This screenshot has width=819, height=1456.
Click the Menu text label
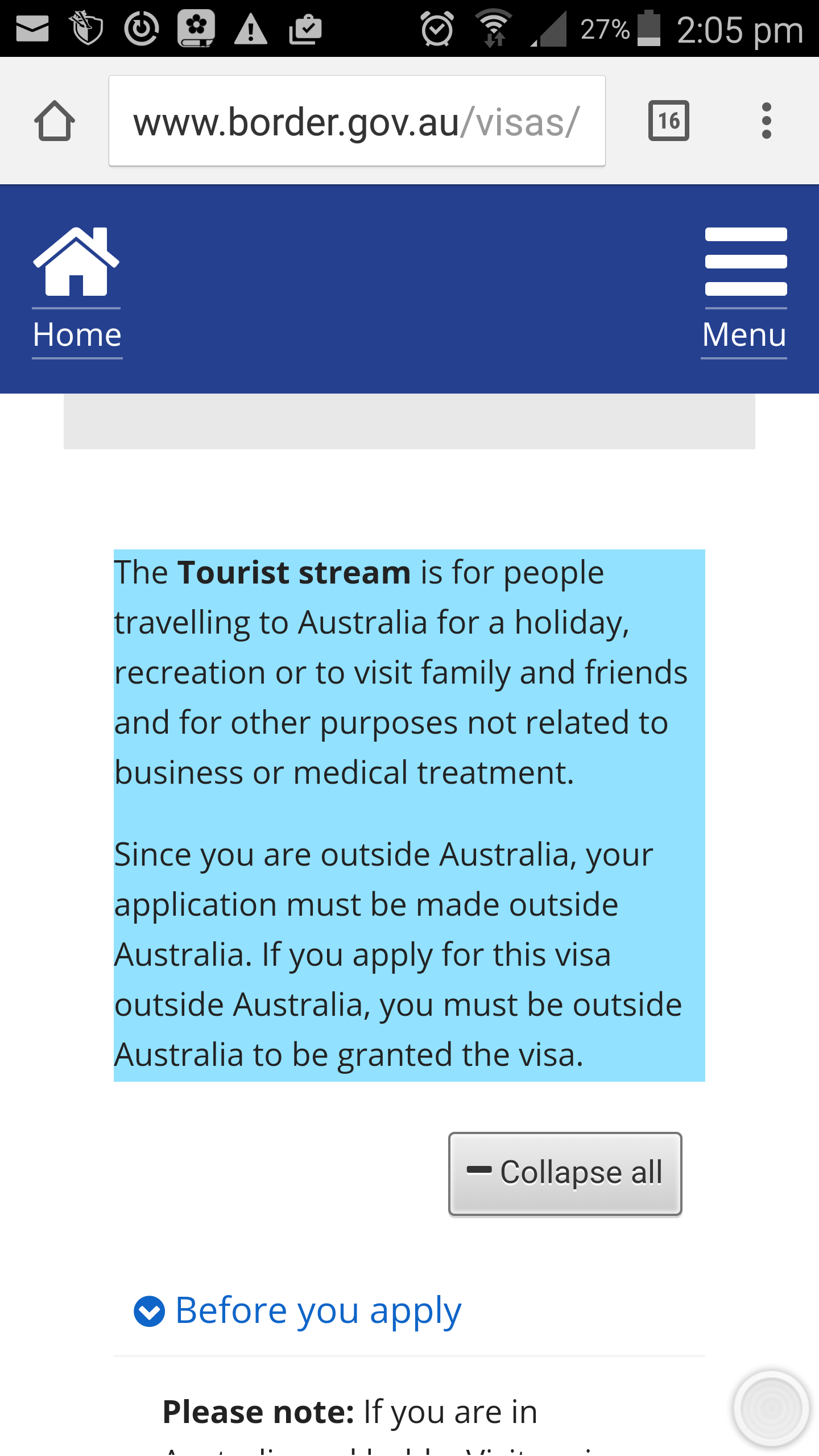[x=744, y=334]
